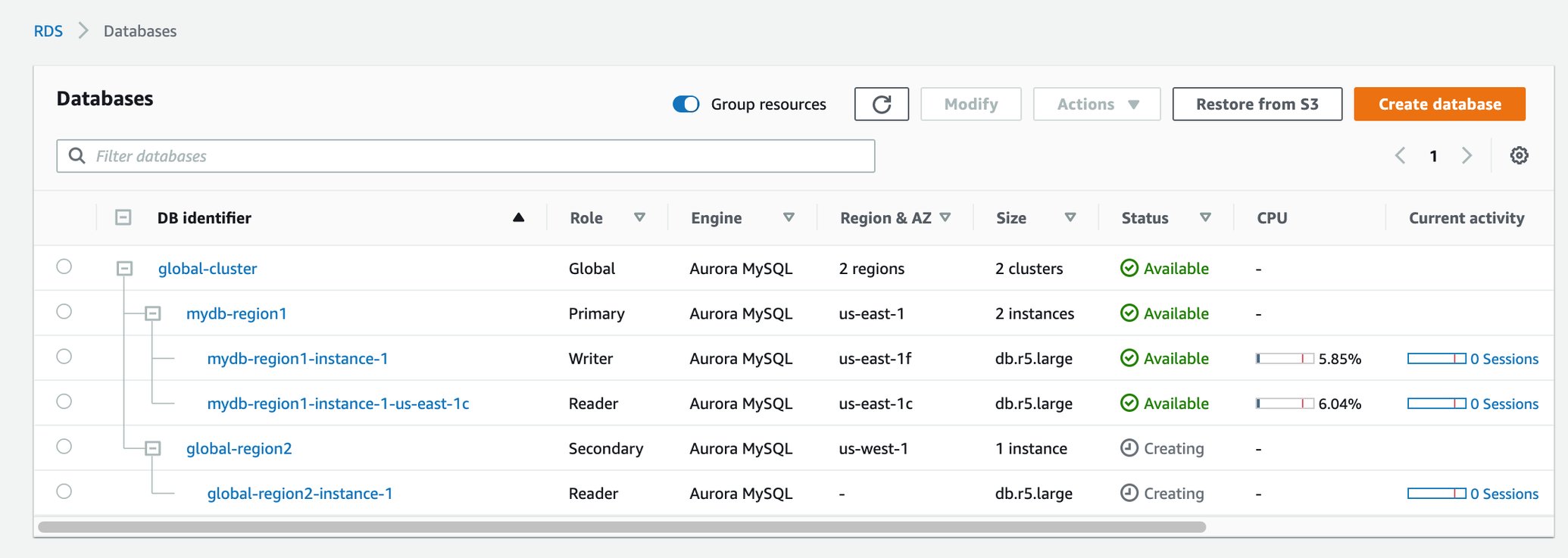The image size is (1568, 558).
Task: Select radio button for mydb-region1-instance-1
Action: [x=64, y=356]
